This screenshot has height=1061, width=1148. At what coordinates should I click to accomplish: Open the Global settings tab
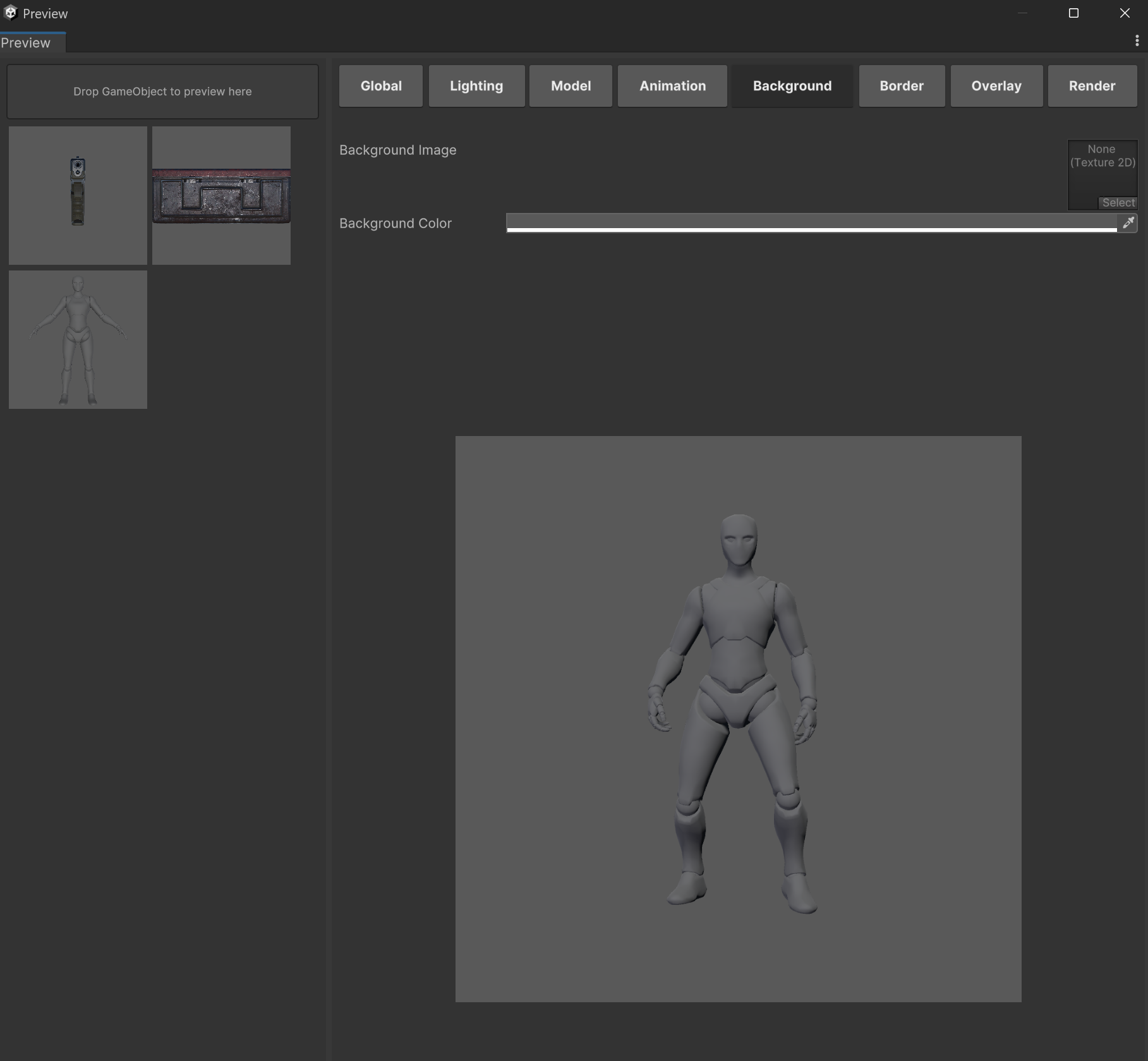point(380,86)
